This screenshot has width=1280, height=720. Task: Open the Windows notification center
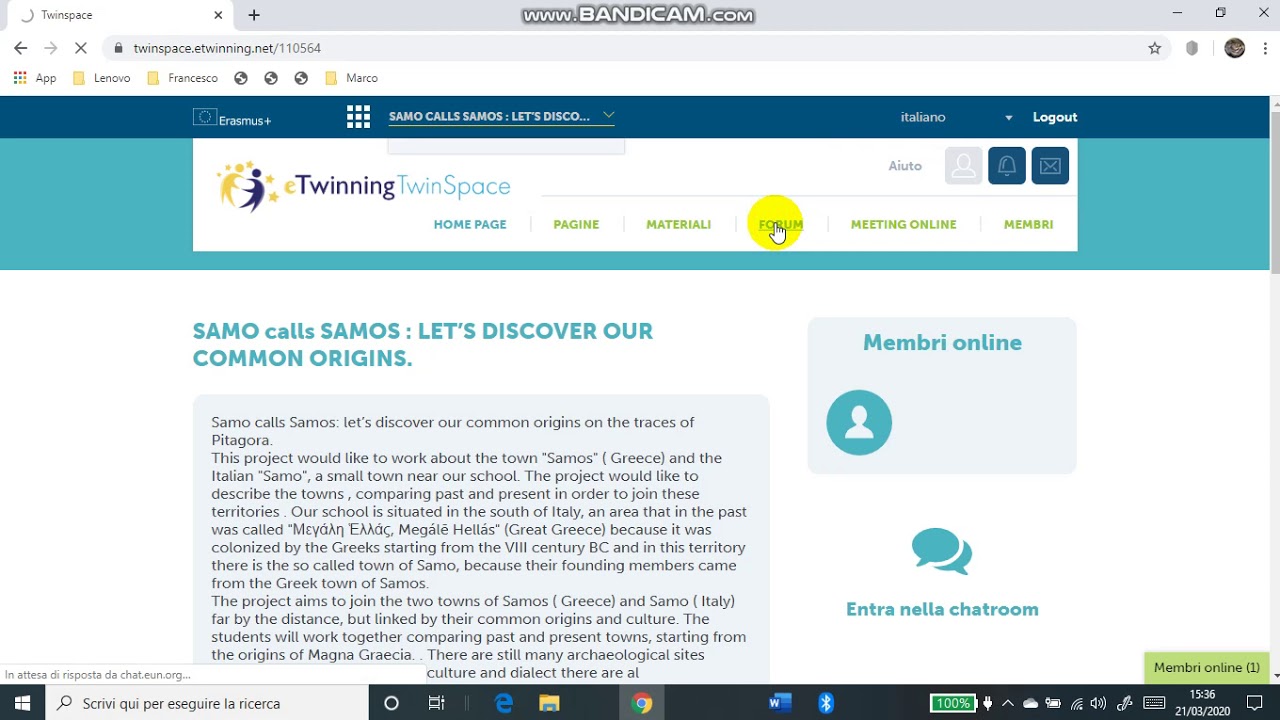point(1255,703)
